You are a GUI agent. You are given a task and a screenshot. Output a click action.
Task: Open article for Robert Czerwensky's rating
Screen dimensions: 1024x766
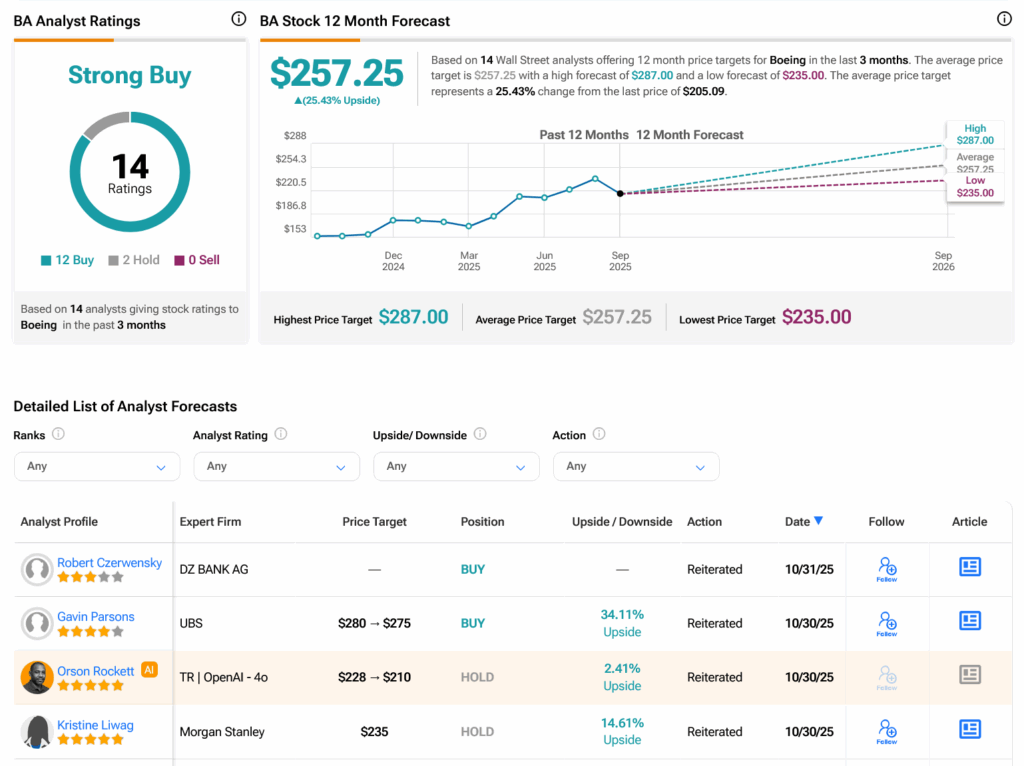(x=969, y=567)
